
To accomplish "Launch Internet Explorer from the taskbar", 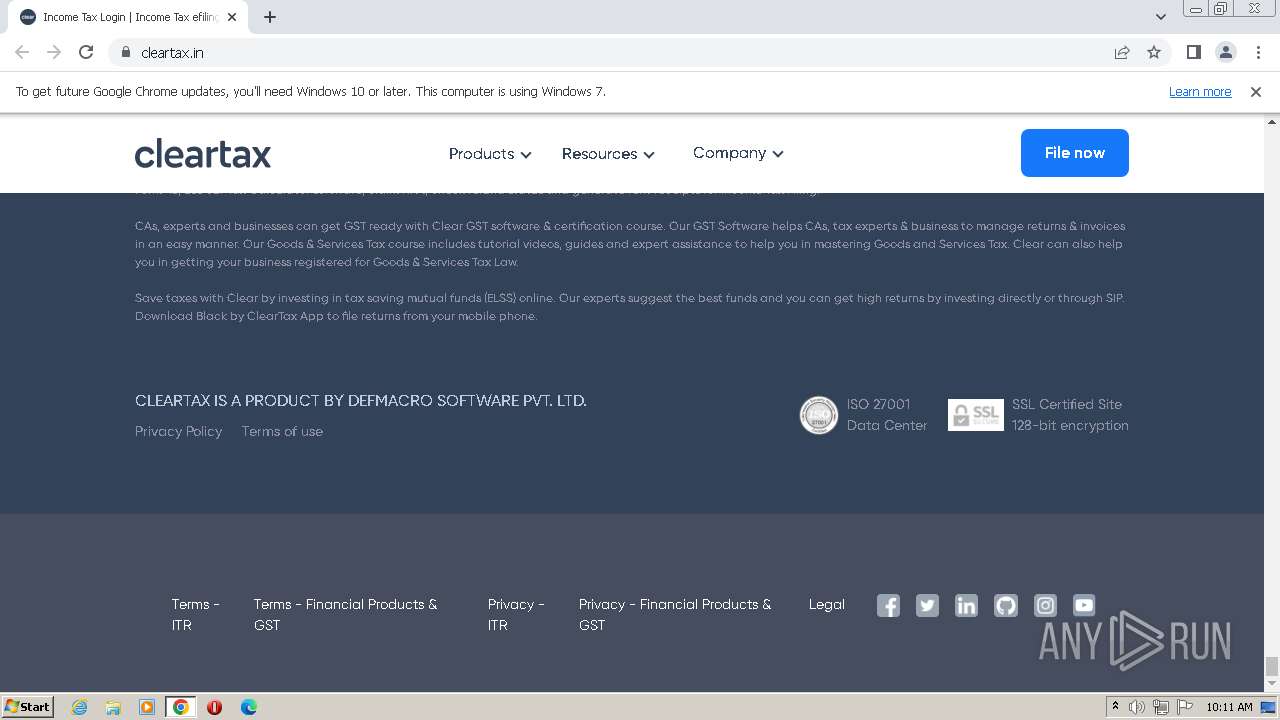I will pos(80,707).
